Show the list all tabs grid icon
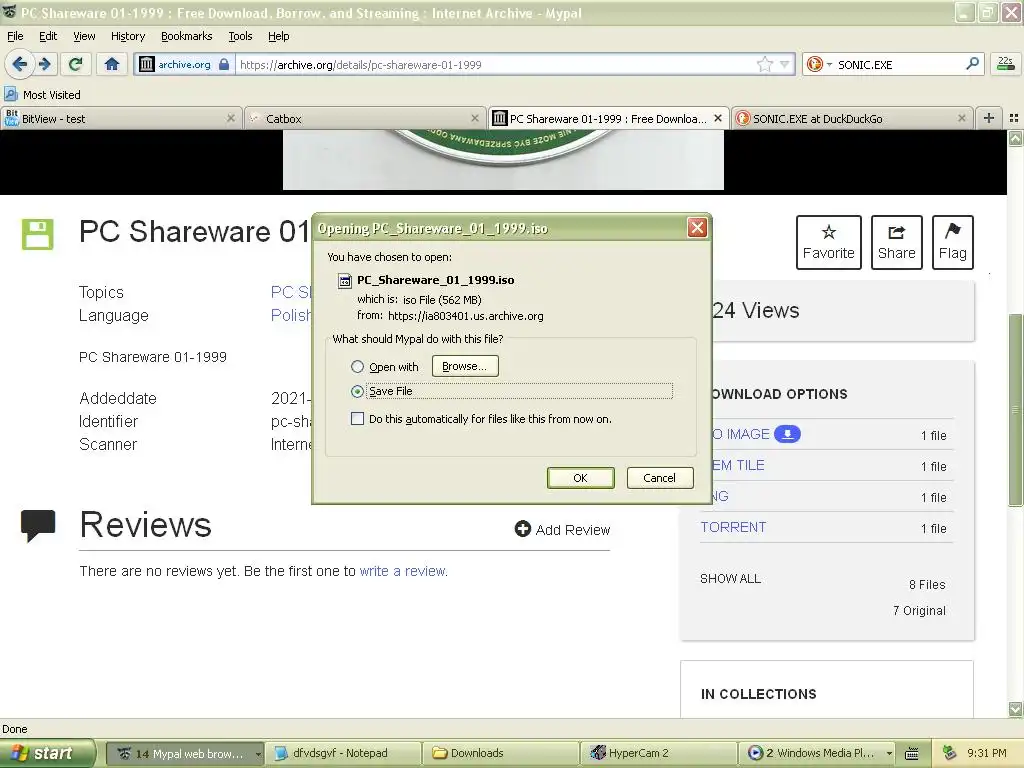Image resolution: width=1024 pixels, height=768 pixels. (1014, 118)
